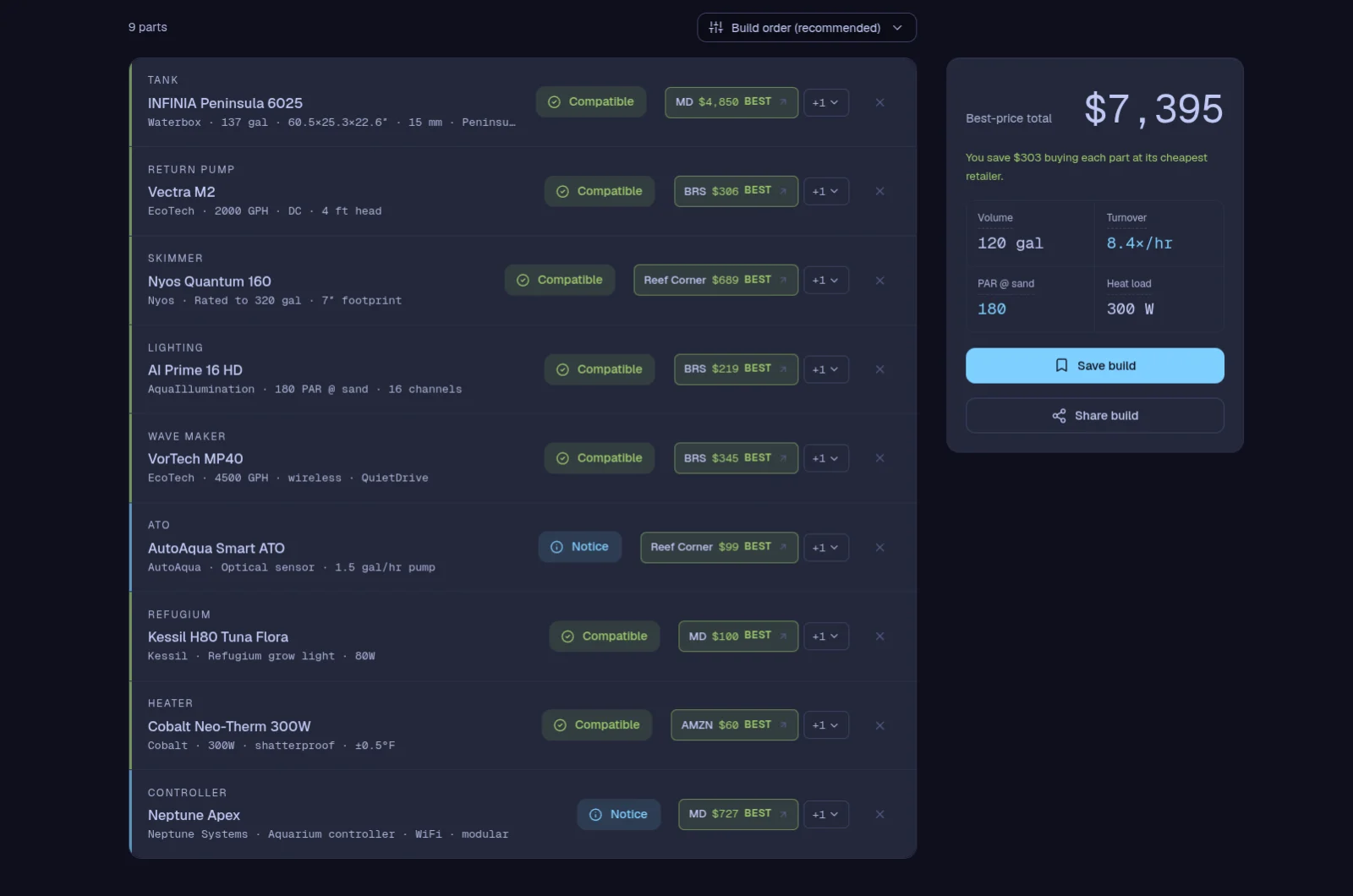Select VorTech MP40 part name
The image size is (1353, 896).
(x=195, y=459)
